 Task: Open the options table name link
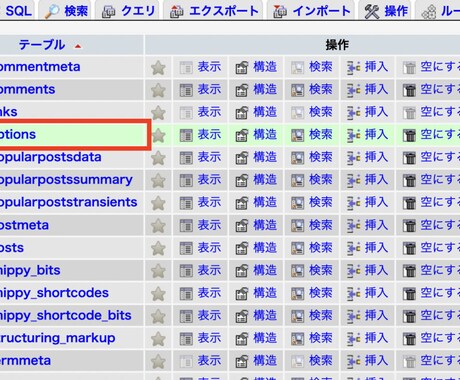(x=18, y=135)
